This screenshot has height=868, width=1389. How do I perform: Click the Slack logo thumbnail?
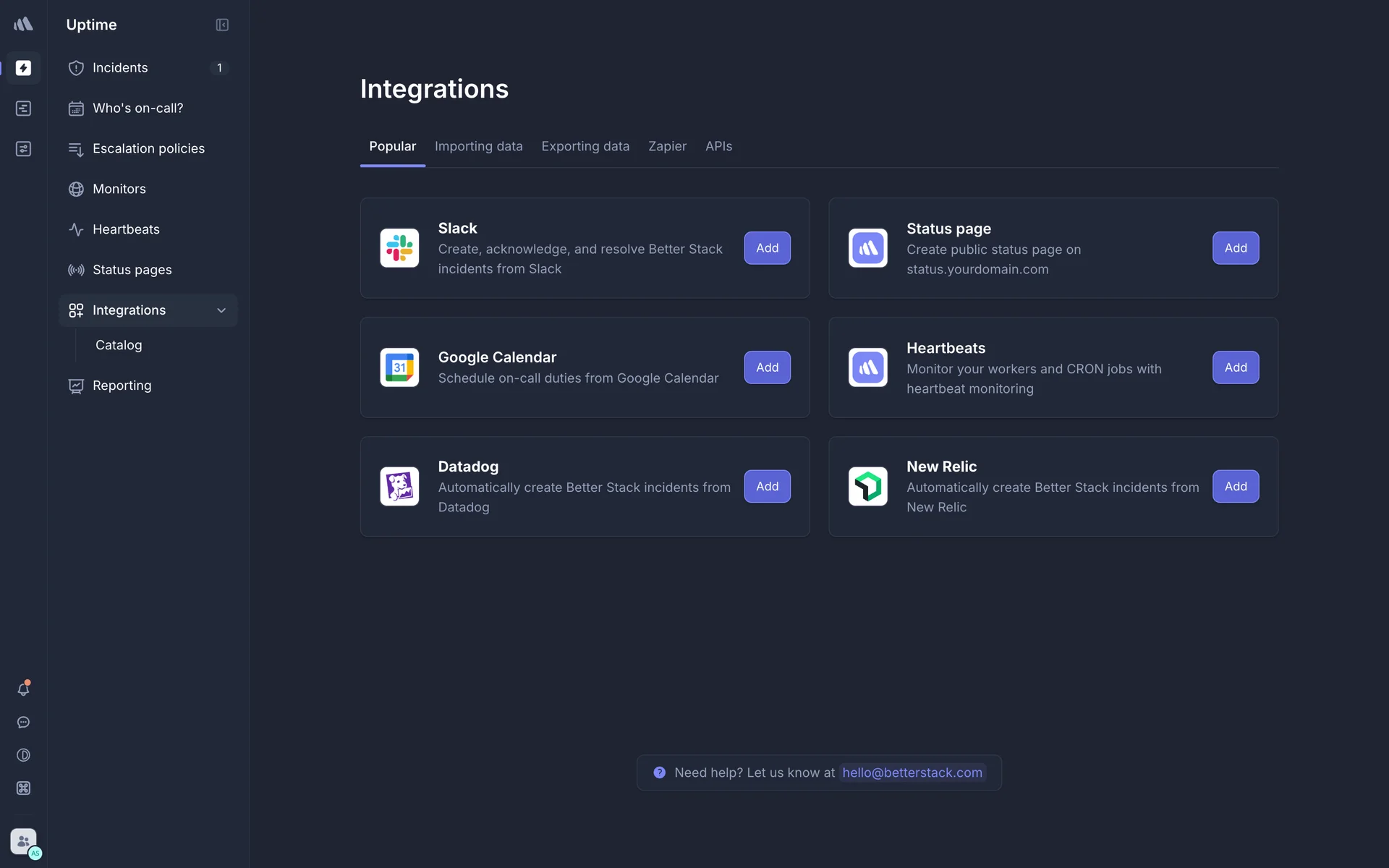[399, 248]
